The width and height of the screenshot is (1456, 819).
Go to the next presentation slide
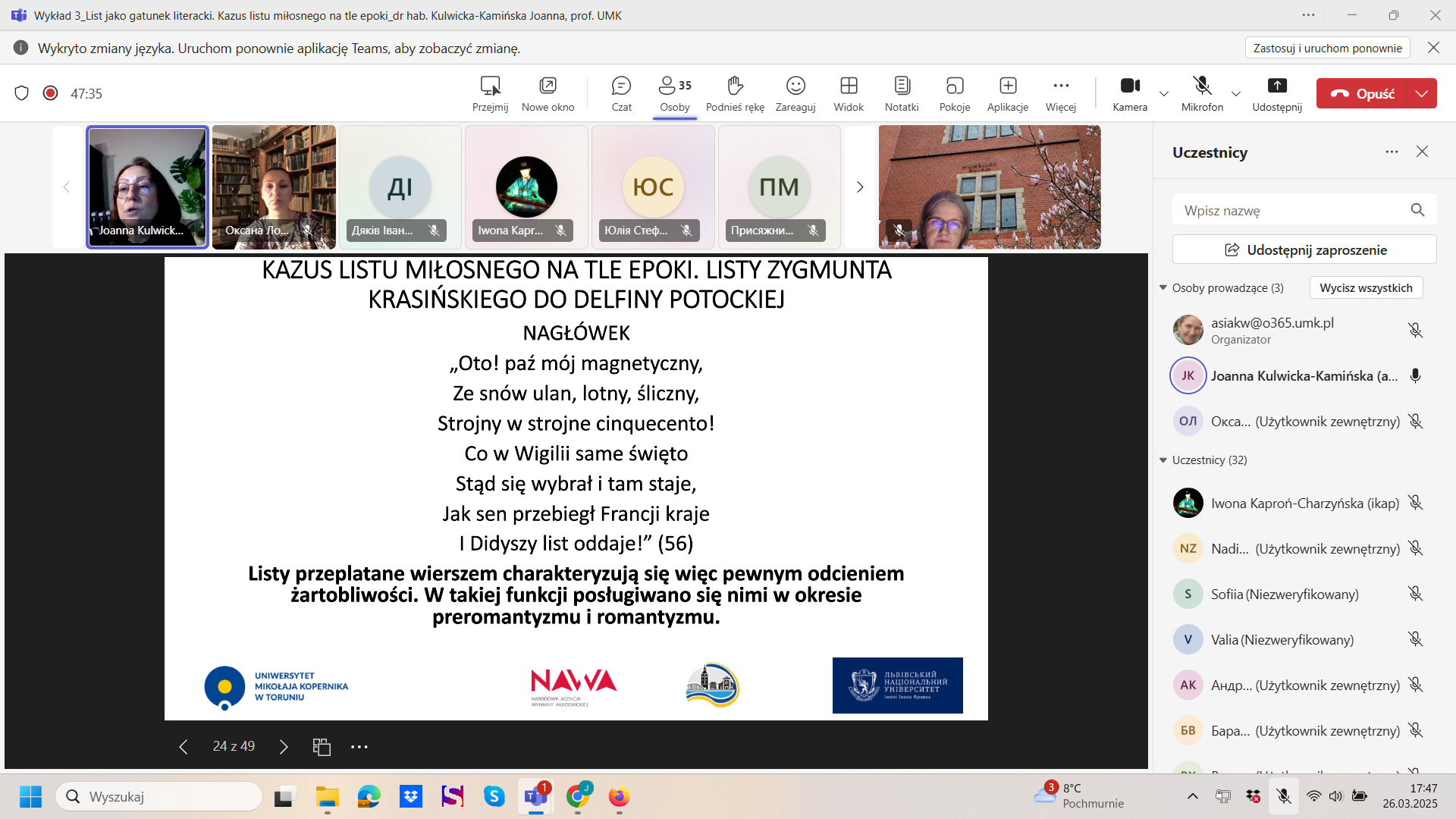284,747
